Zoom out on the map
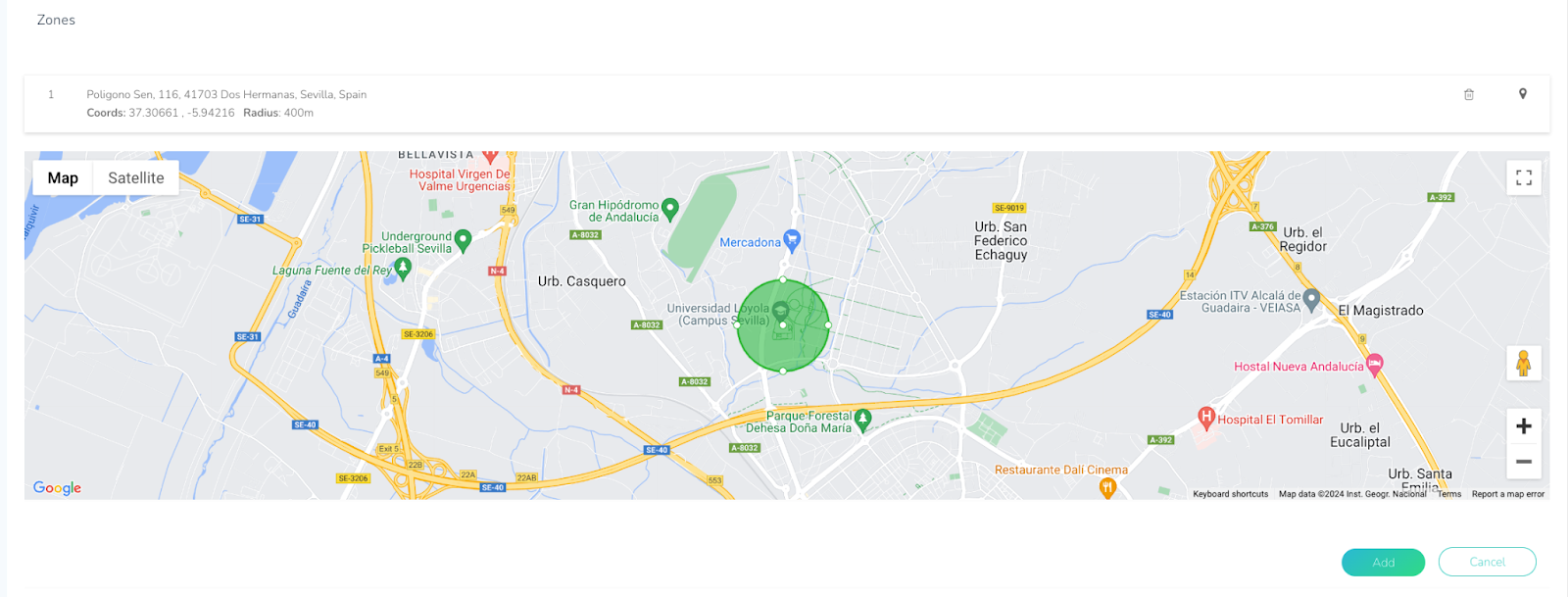 coord(1524,462)
